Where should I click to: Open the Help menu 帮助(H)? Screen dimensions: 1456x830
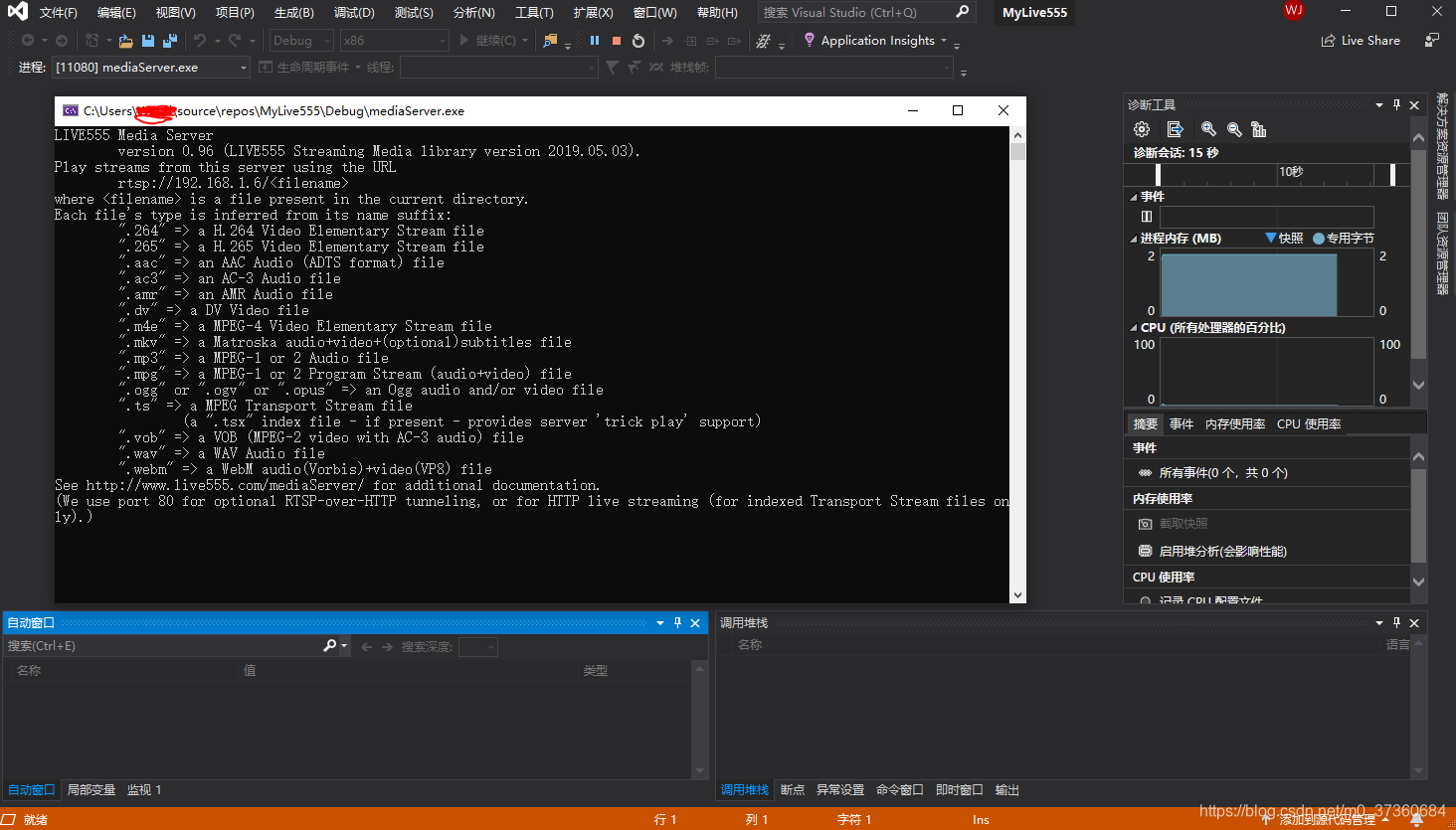[717, 12]
